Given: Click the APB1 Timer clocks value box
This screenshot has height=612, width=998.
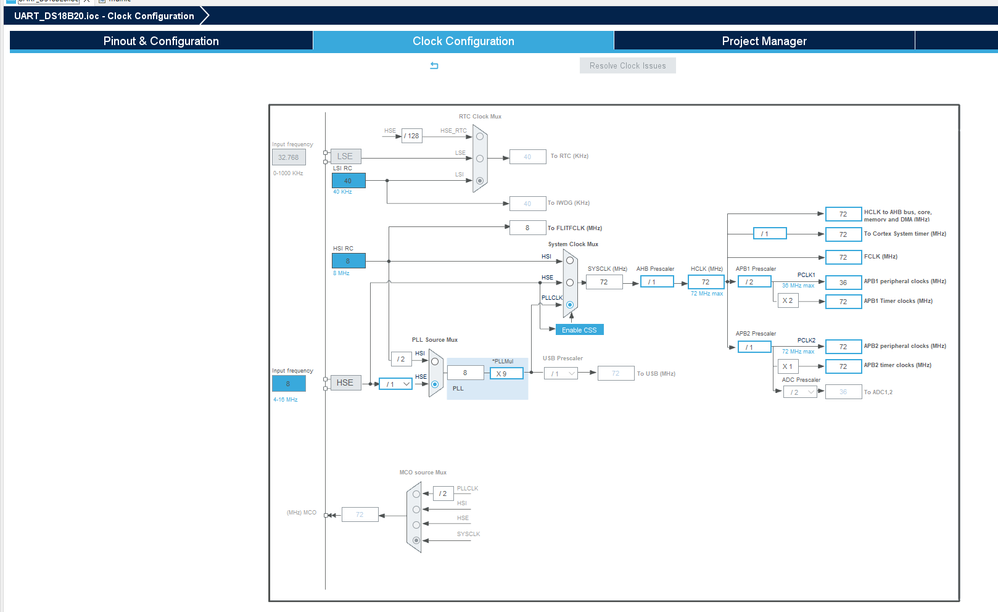Looking at the screenshot, I should click(x=843, y=302).
